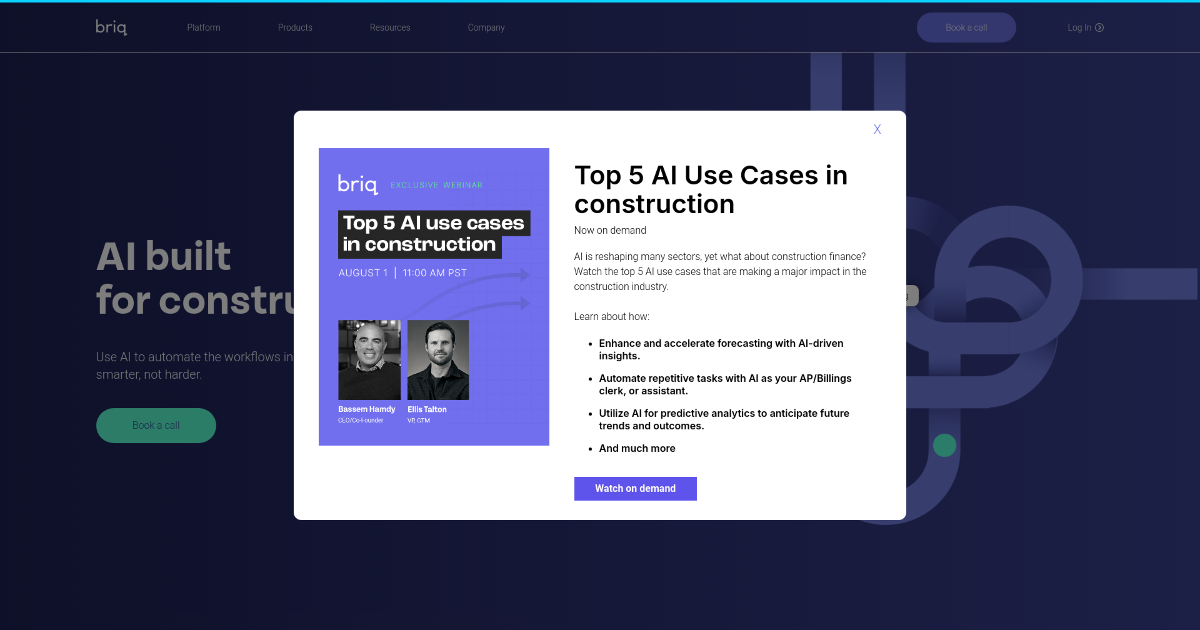
Task: Select Bassem Hamdy's speaker photo
Action: click(x=369, y=359)
